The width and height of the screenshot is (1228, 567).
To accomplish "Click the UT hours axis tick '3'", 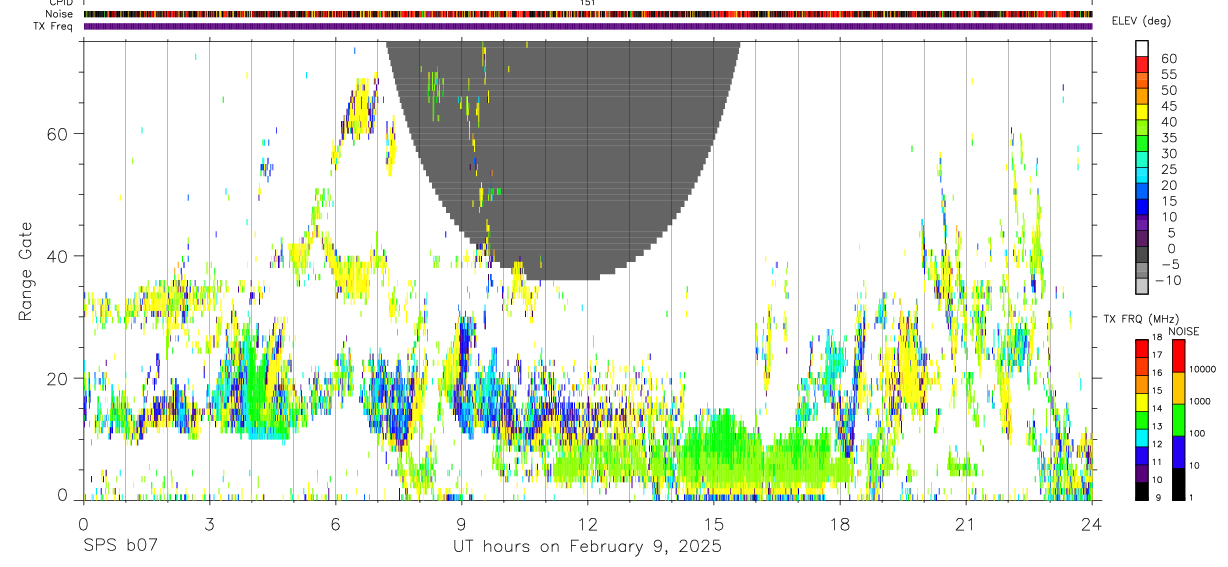I will tap(209, 523).
